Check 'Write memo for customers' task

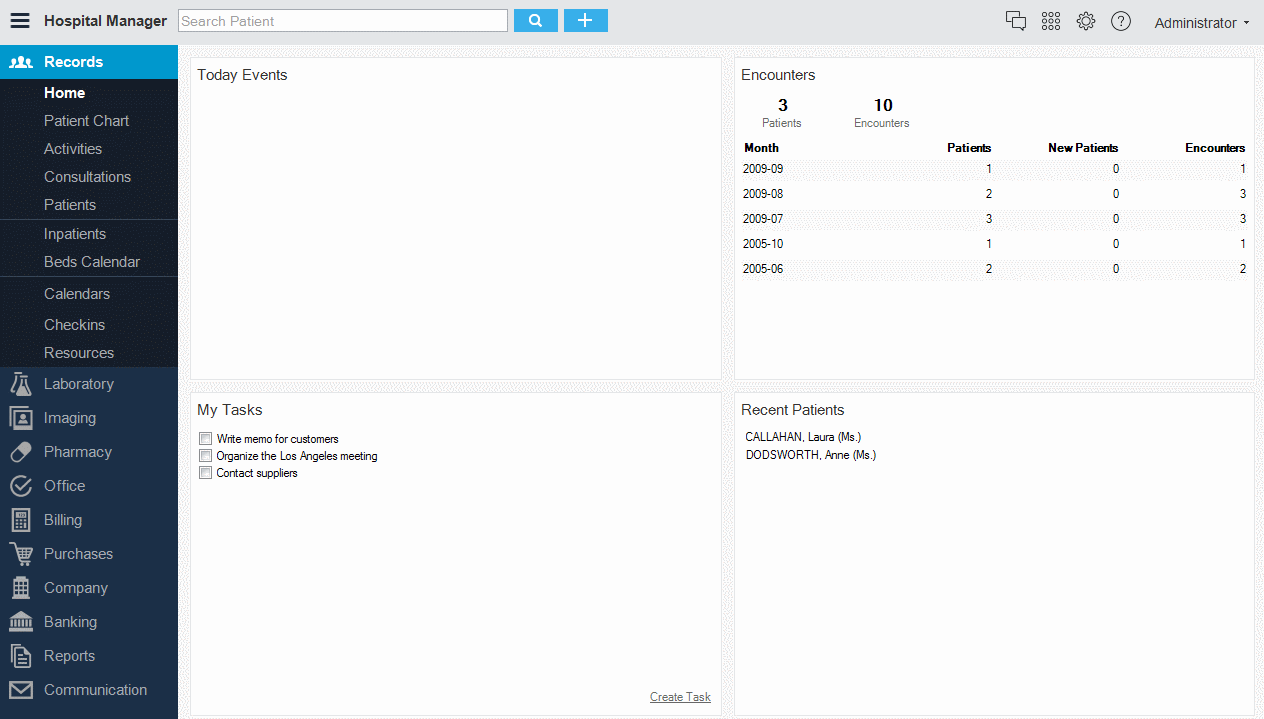click(206, 439)
